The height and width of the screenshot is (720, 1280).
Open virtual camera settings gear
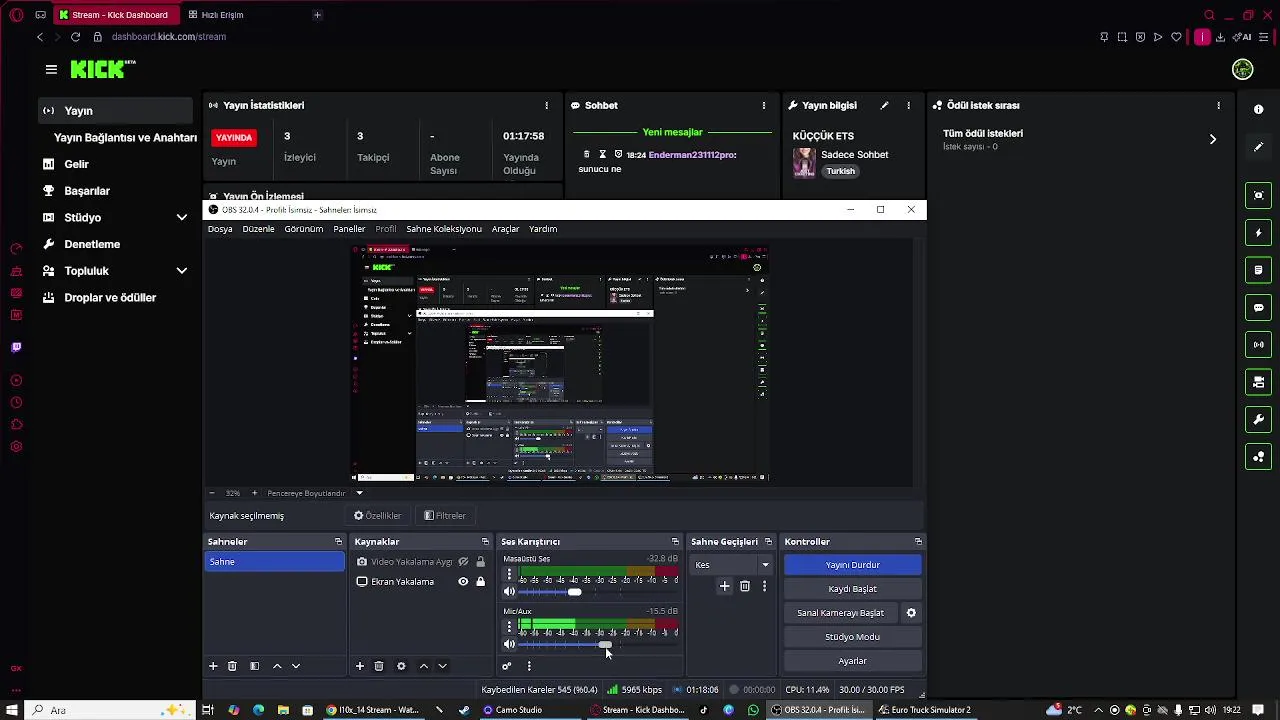[x=911, y=613]
